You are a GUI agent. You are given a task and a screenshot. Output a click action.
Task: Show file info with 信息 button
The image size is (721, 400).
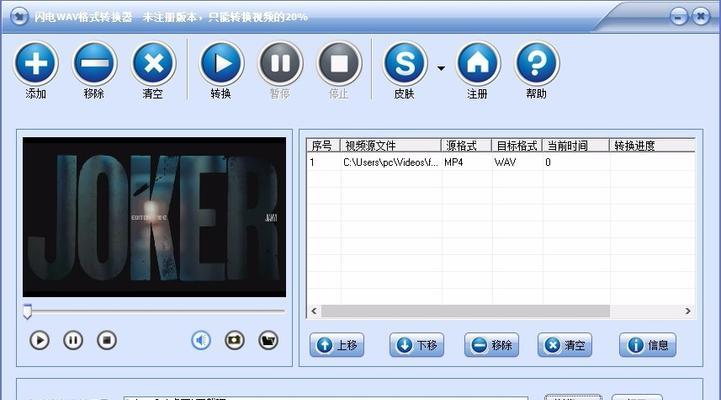point(647,345)
